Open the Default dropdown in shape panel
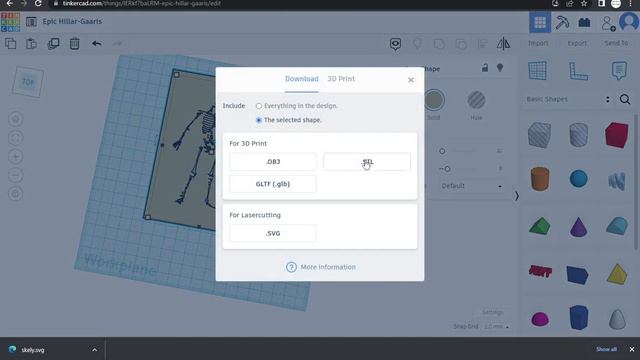Screen dimensions: 640x360 click(471, 186)
